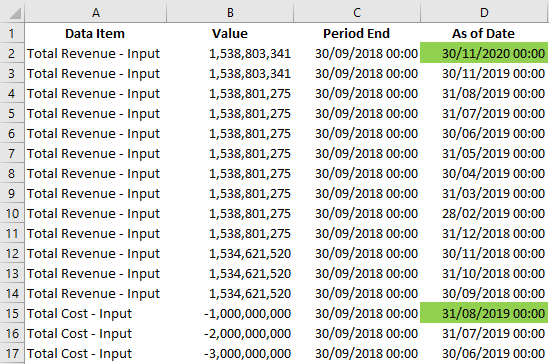Select value 1,534,621,520 in row 14
549x364 pixels.
[x=230, y=293]
